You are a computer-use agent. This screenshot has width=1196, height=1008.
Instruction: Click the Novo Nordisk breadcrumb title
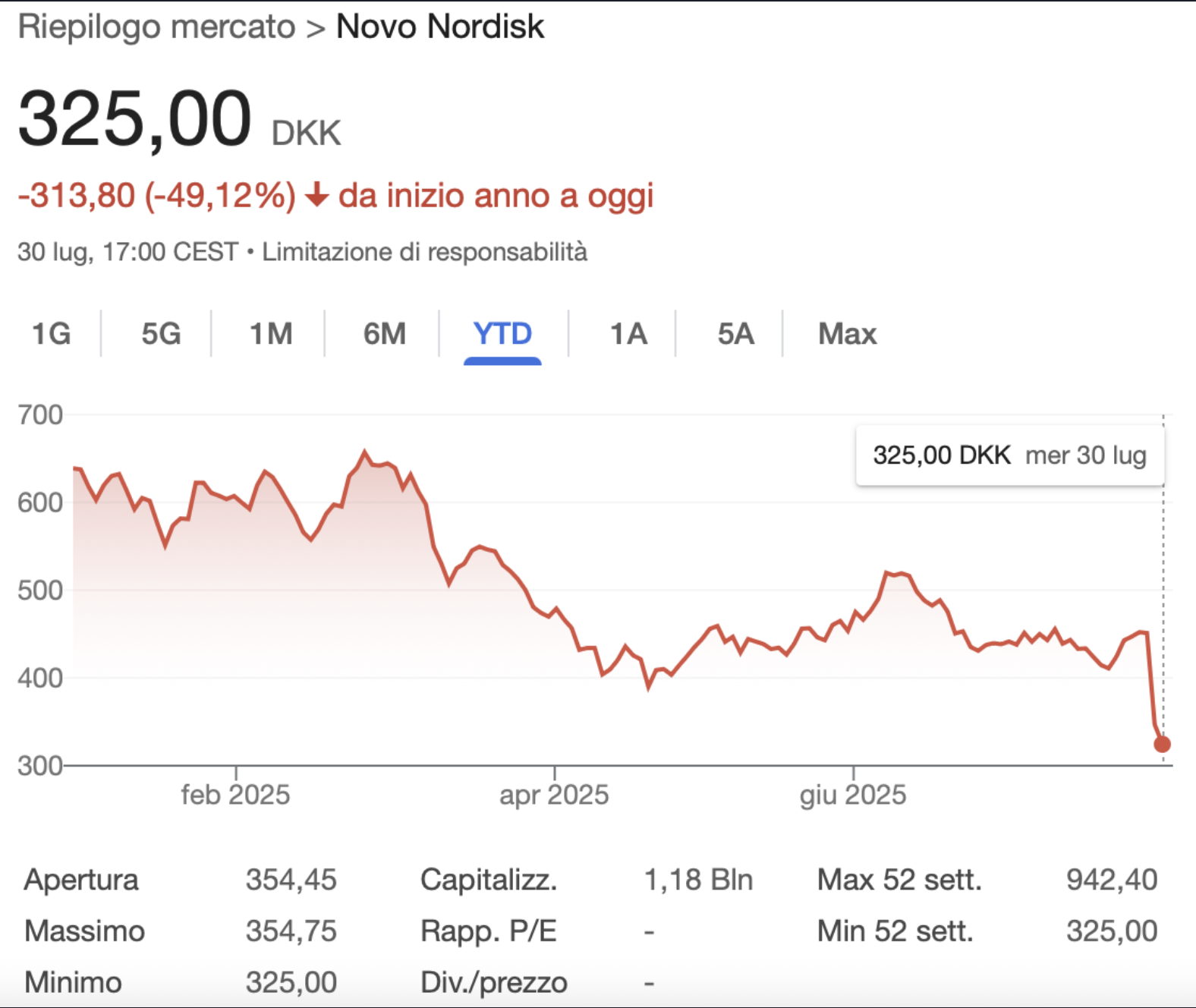(x=439, y=27)
